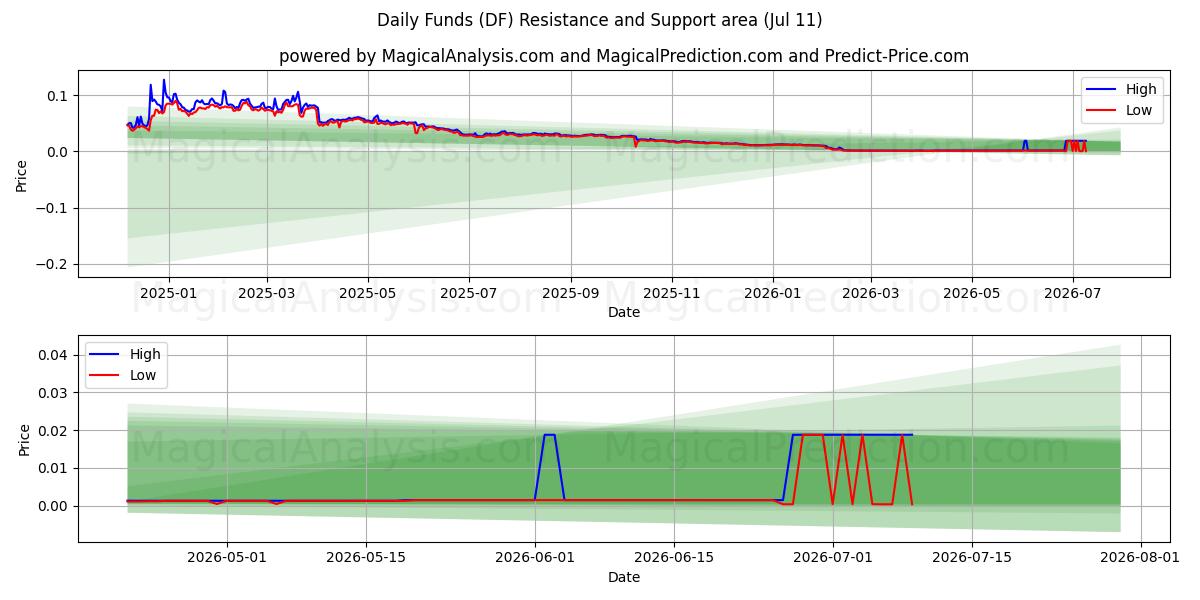Click the '2025-01' x-axis label
The image size is (1200, 600).
pyautogui.click(x=168, y=293)
